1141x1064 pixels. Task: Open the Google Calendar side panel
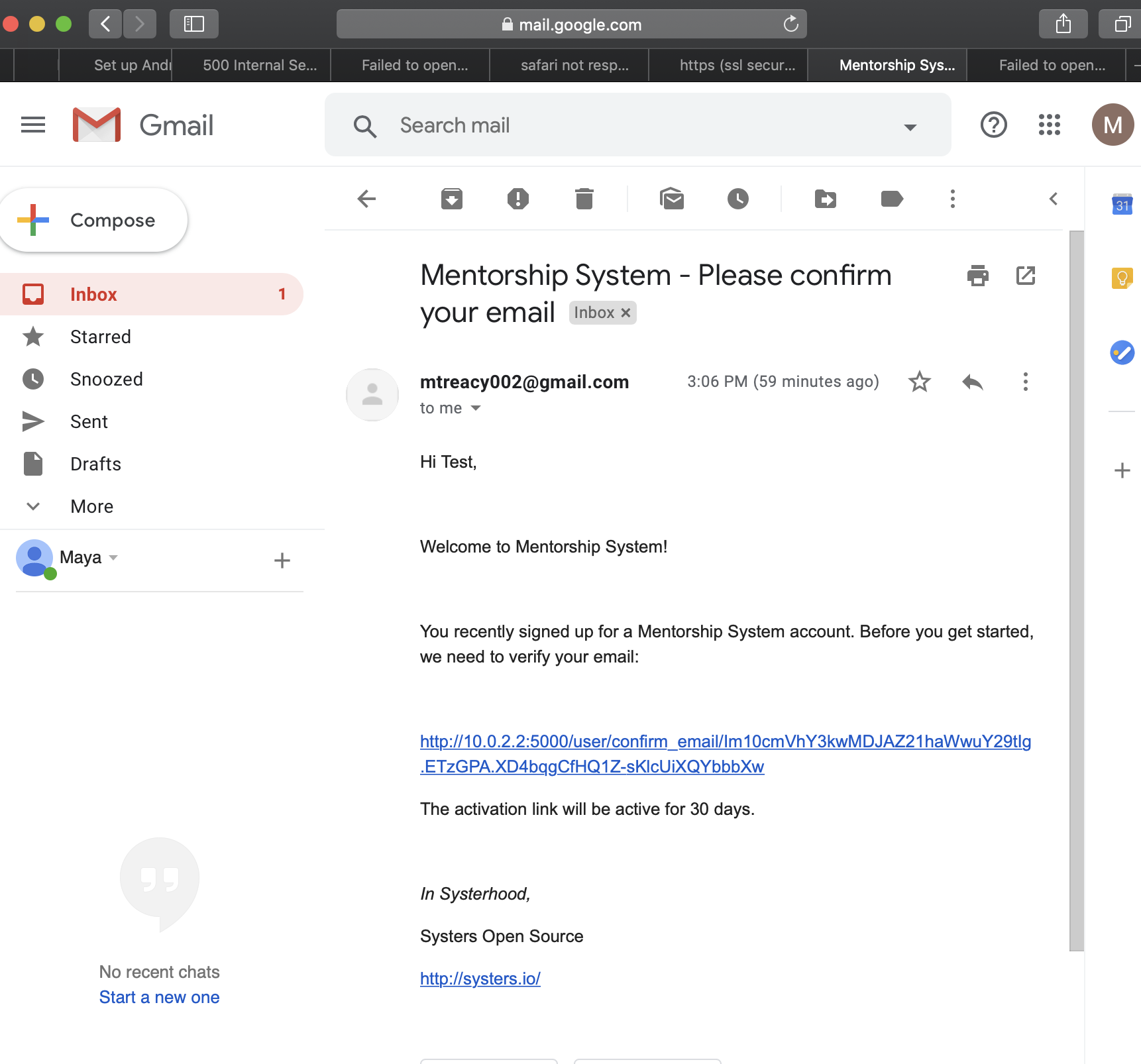click(x=1122, y=204)
